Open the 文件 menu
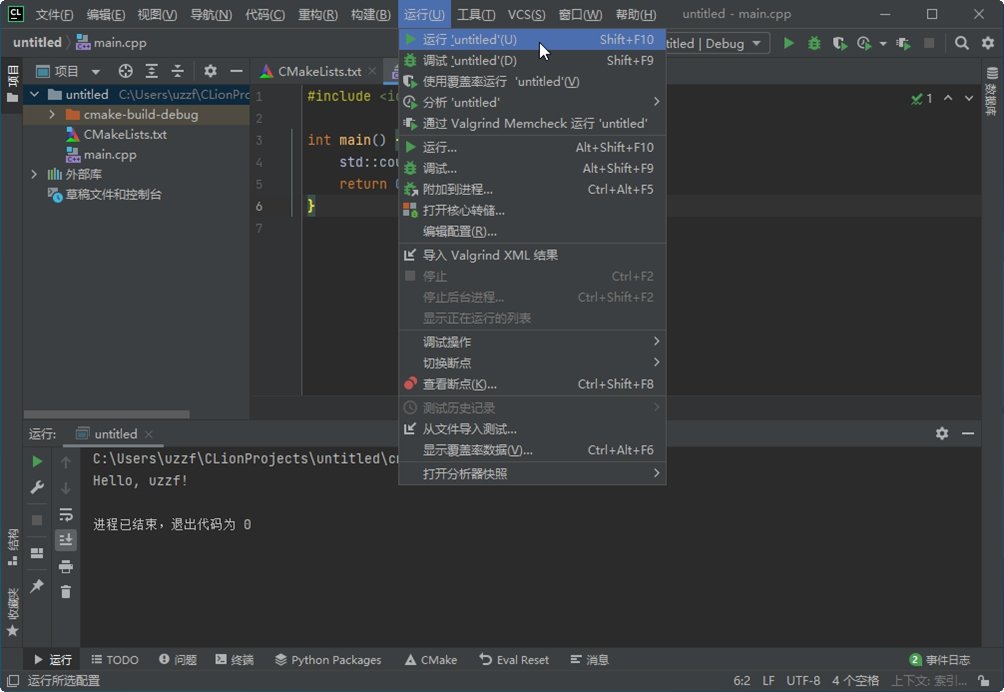 54,14
